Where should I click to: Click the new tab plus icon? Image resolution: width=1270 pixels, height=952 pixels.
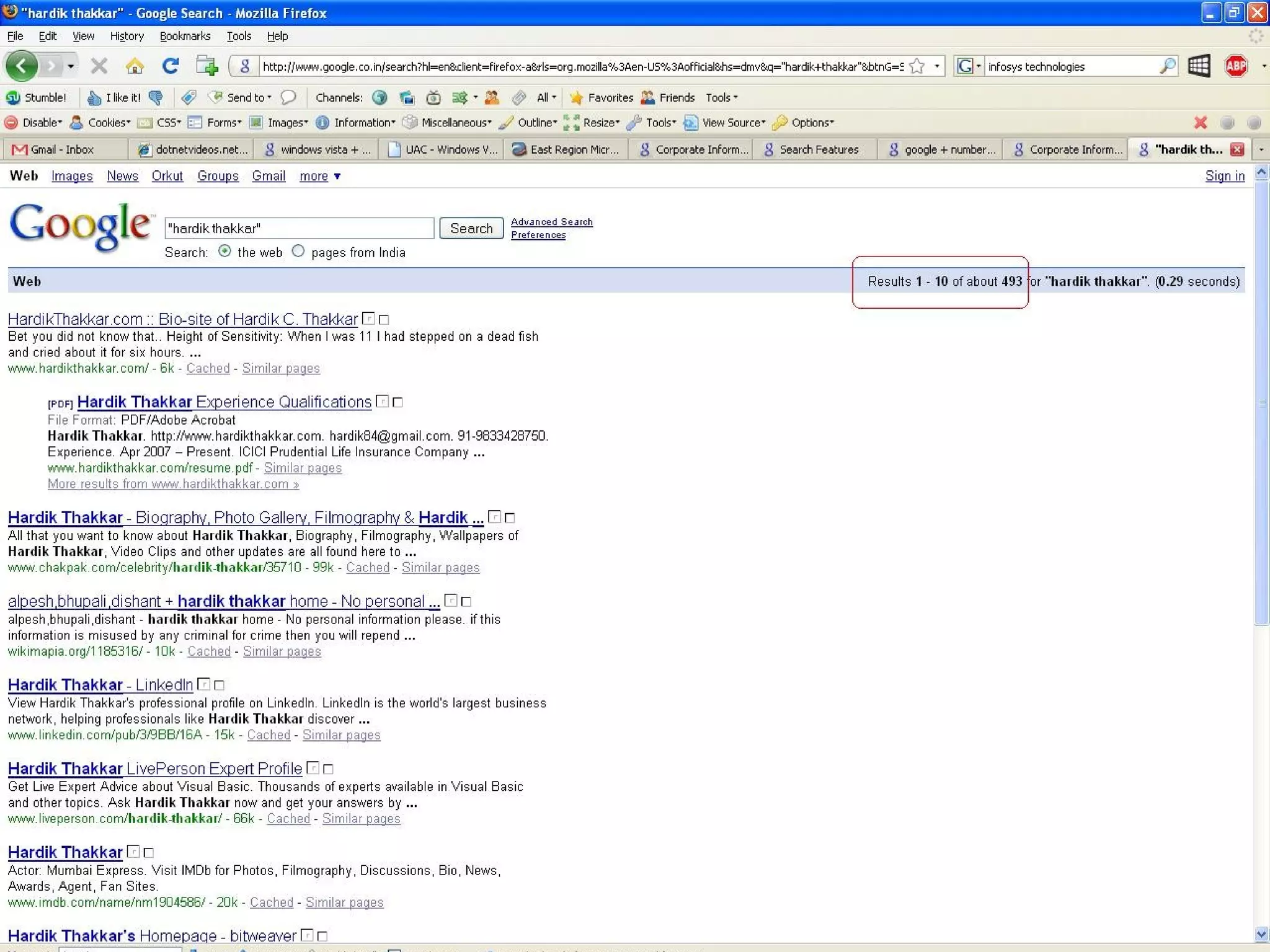pyautogui.click(x=206, y=66)
